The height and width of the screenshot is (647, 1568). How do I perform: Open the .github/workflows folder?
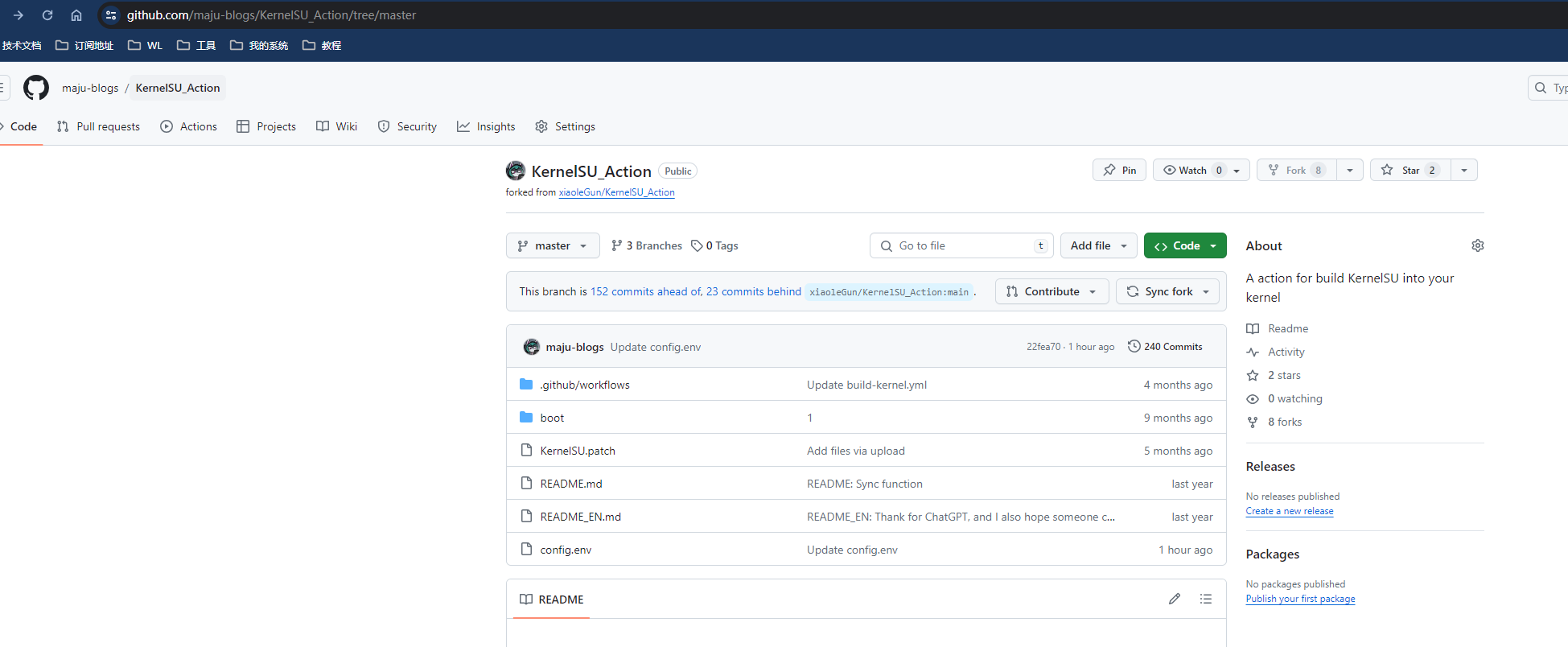(584, 385)
